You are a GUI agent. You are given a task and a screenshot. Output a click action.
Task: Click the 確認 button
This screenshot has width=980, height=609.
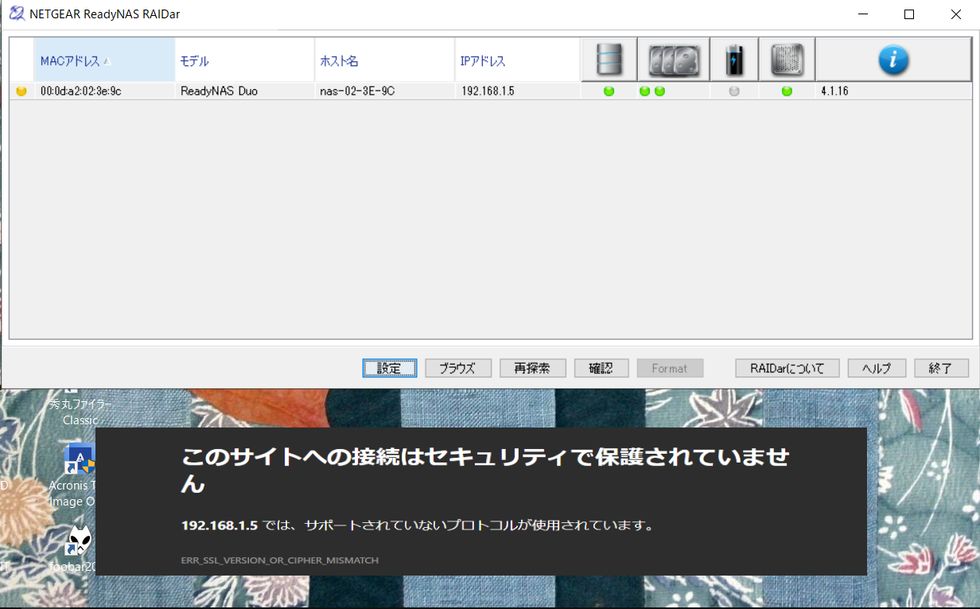[x=601, y=368]
